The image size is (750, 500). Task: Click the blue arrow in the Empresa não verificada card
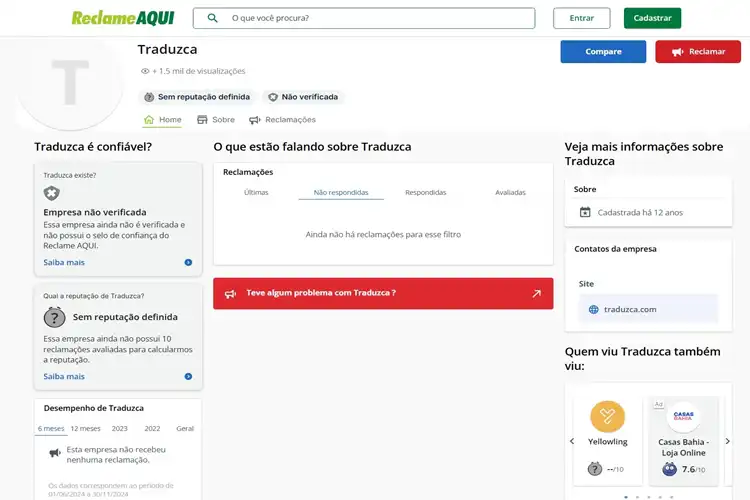188,262
